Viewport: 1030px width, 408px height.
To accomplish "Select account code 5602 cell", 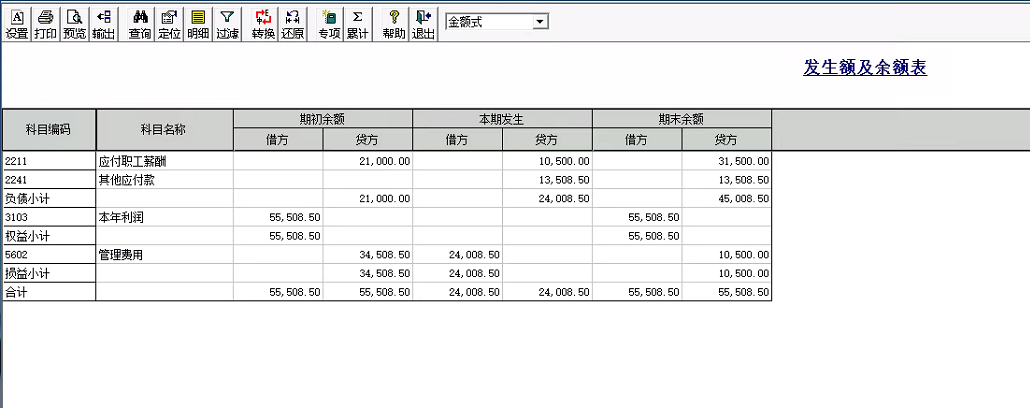I will pos(49,255).
